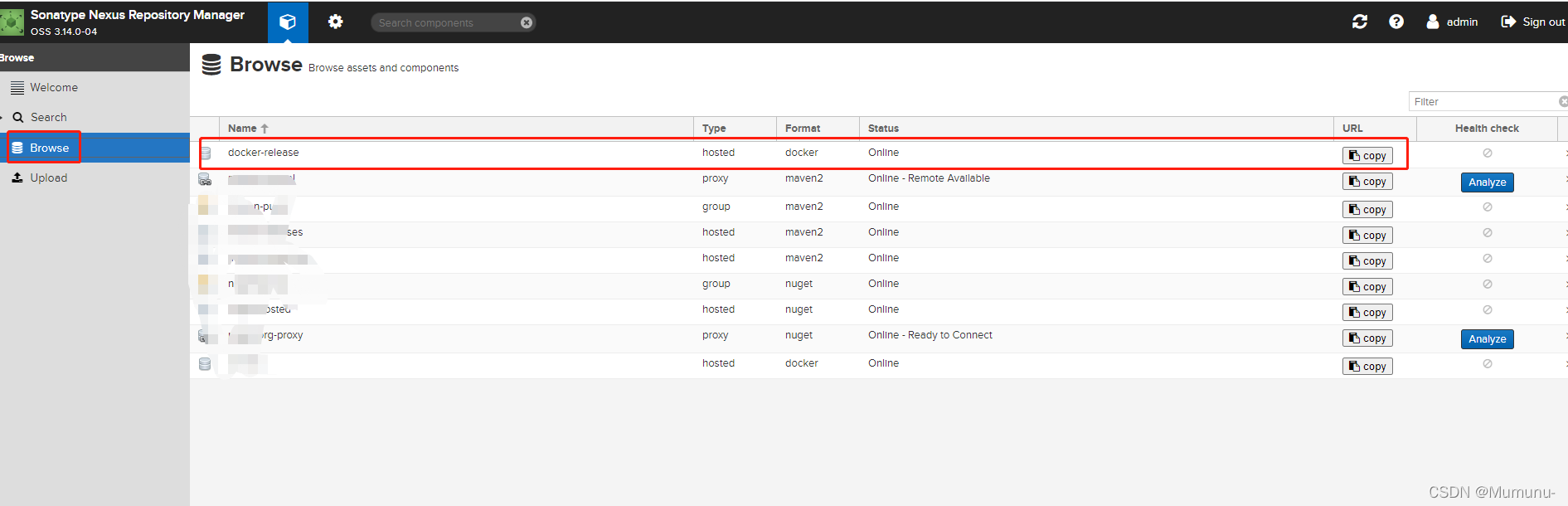Select Browse in the sidebar
Image resolution: width=1568 pixels, height=506 pixels.
95,148
